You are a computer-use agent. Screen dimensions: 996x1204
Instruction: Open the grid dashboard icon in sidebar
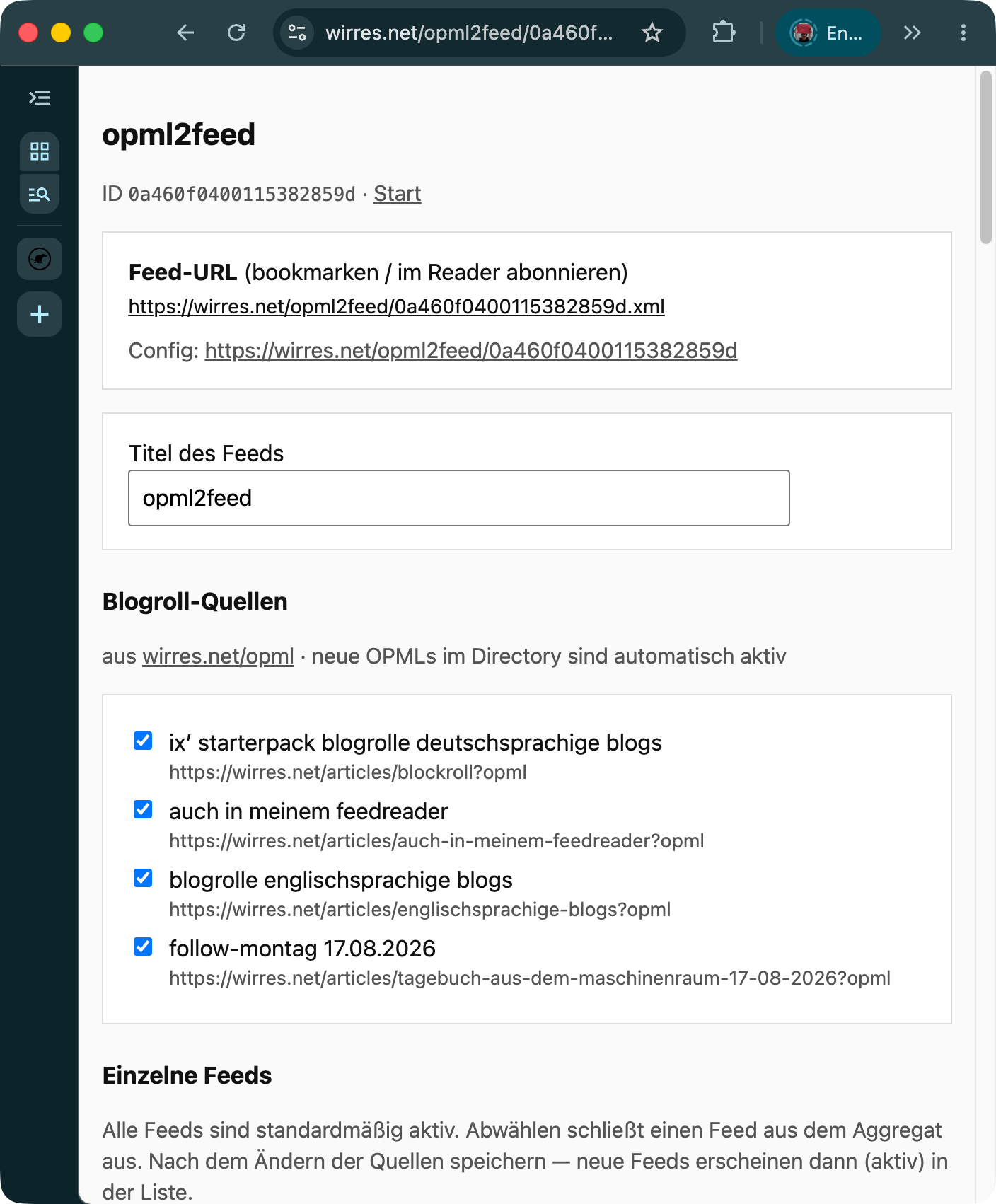coord(40,151)
